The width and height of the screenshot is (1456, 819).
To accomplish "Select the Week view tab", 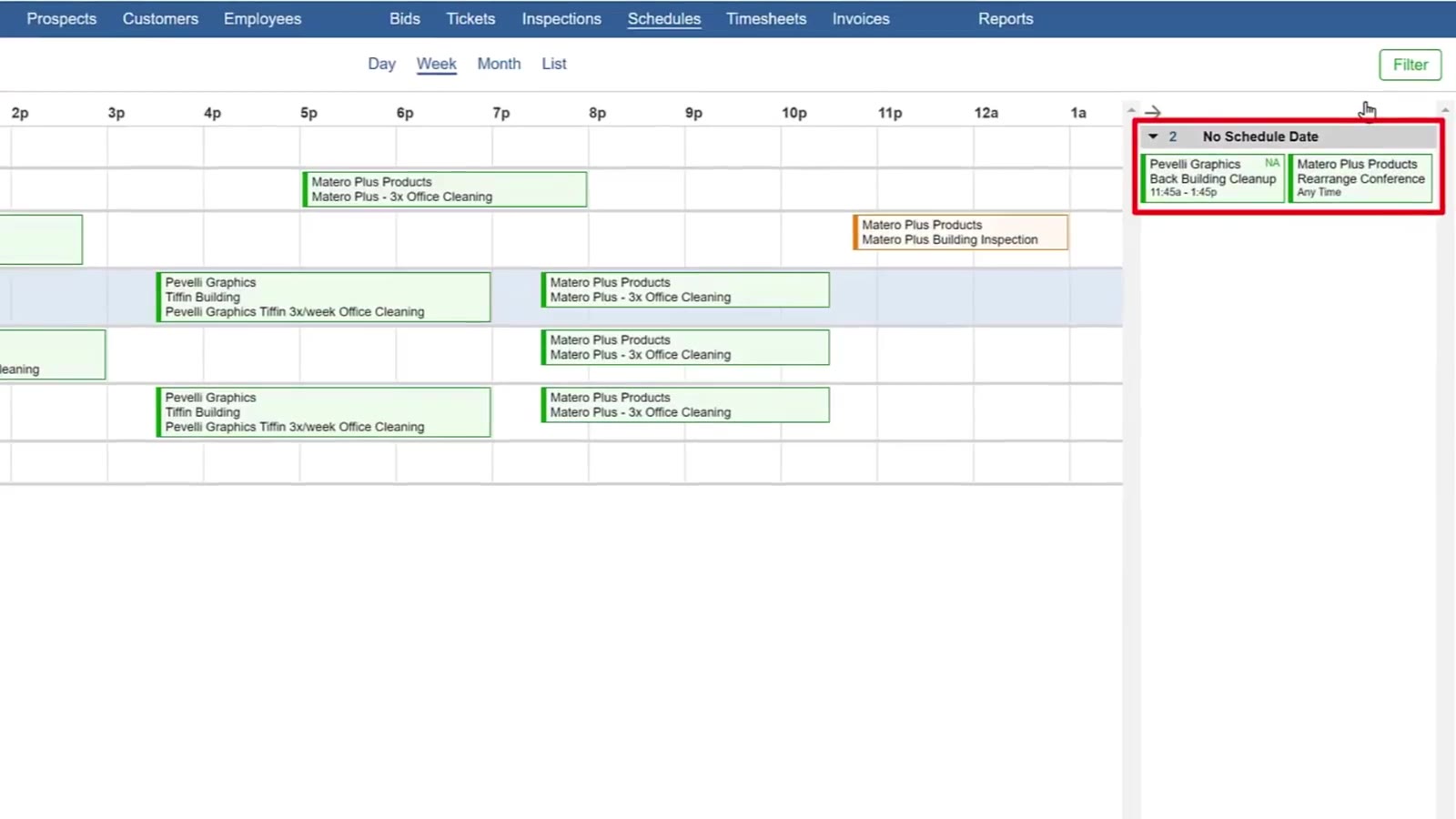I will coord(436,64).
